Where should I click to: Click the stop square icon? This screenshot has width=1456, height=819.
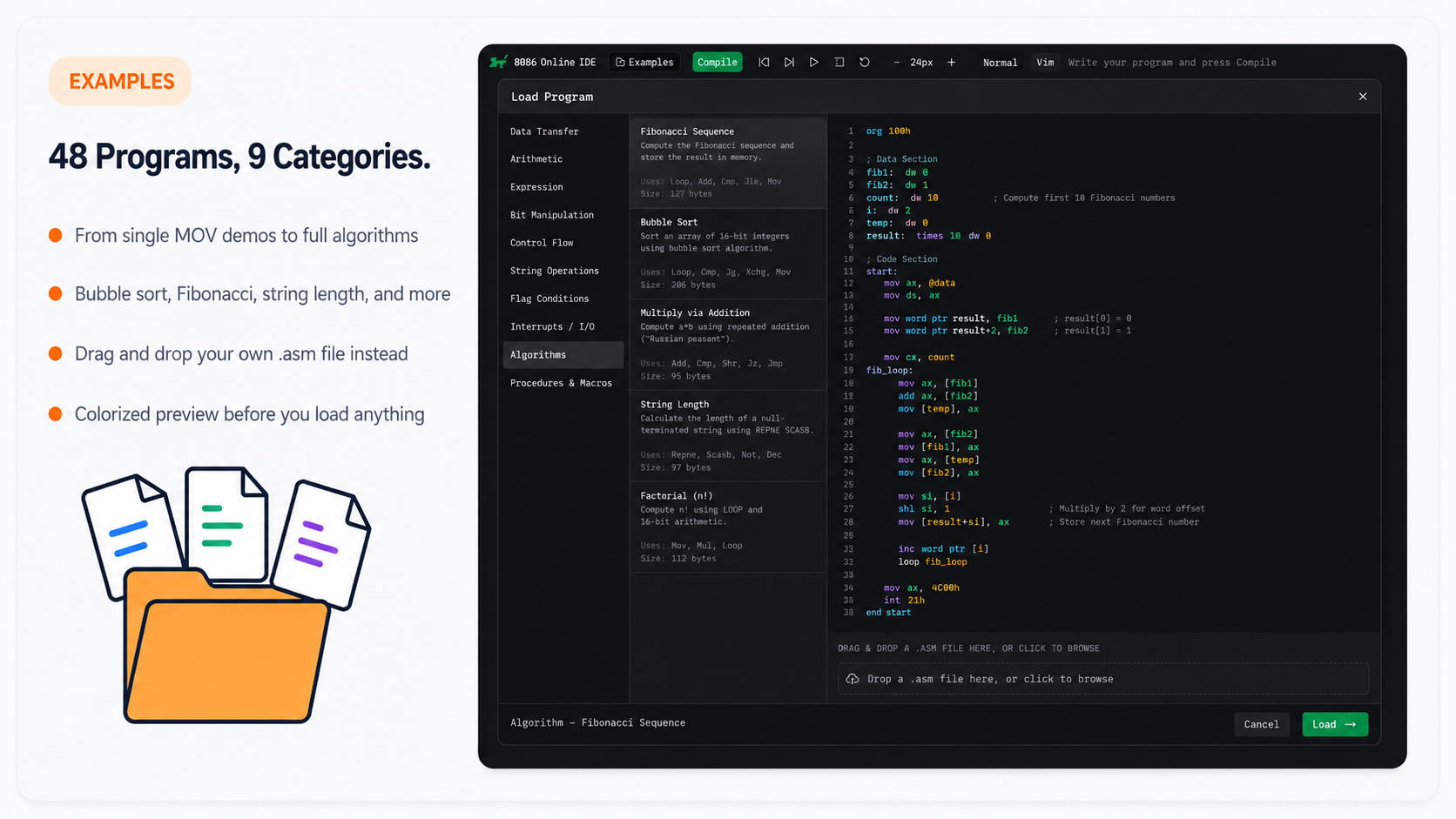tap(839, 62)
